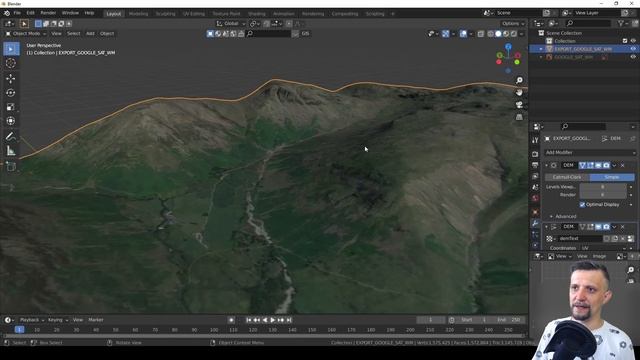Viewport: 640px width, 360px height.
Task: Open first DEM modifier options chevron
Action: [x=614, y=165]
